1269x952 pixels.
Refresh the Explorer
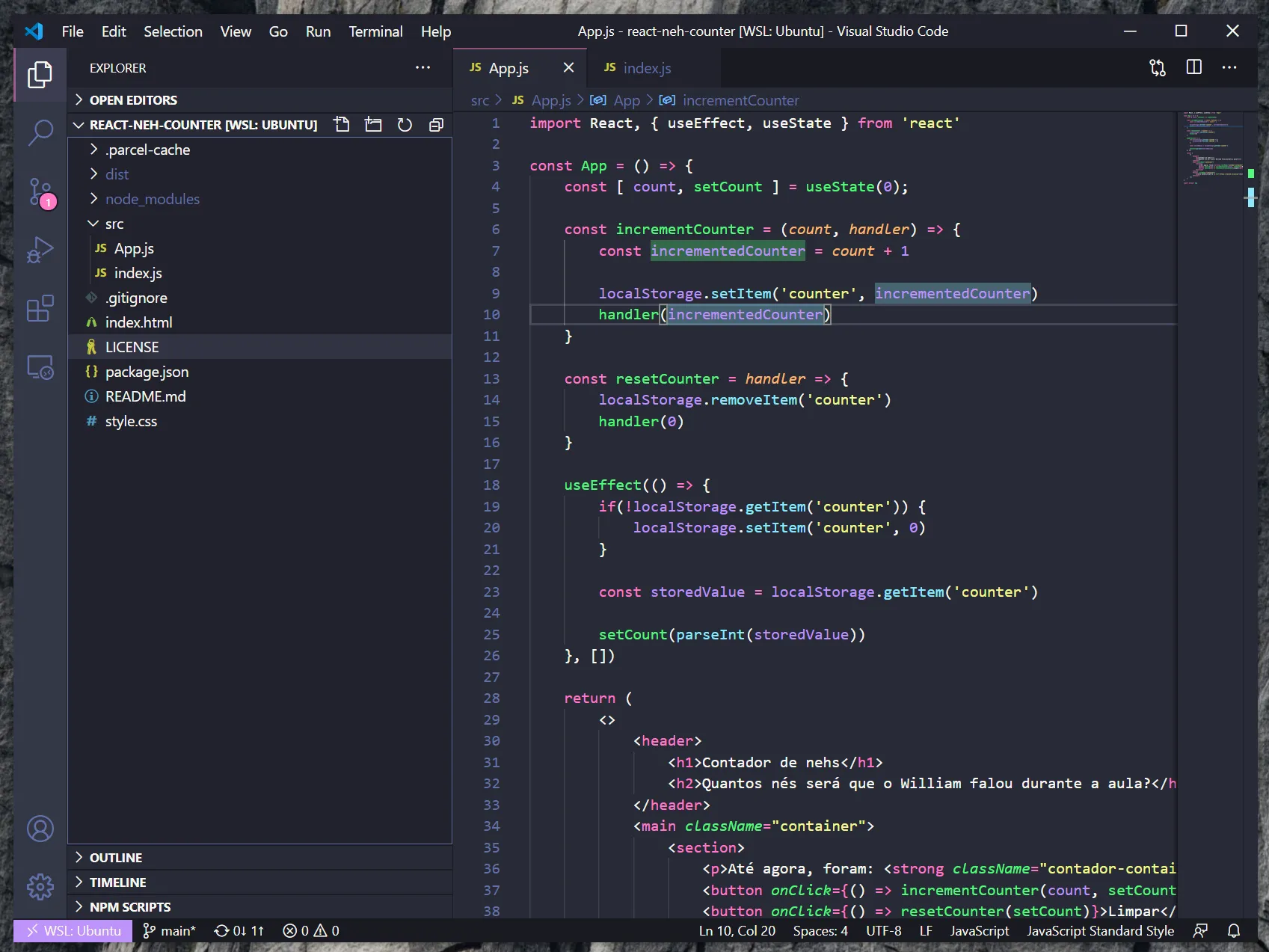point(405,124)
